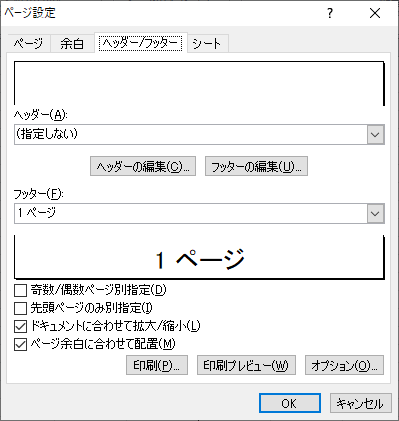Confirm settings with OK
This screenshot has width=399, height=421.
[x=290, y=403]
